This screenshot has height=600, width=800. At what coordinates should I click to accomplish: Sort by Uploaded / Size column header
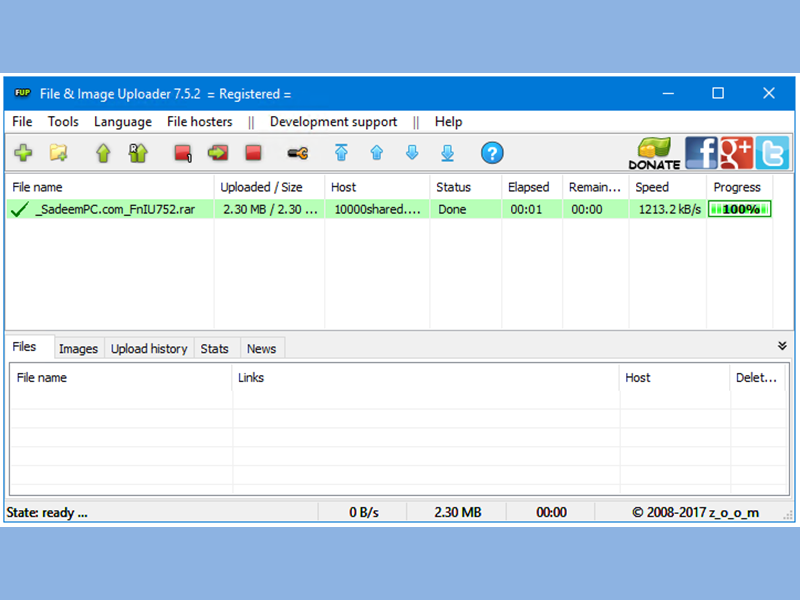coord(269,187)
